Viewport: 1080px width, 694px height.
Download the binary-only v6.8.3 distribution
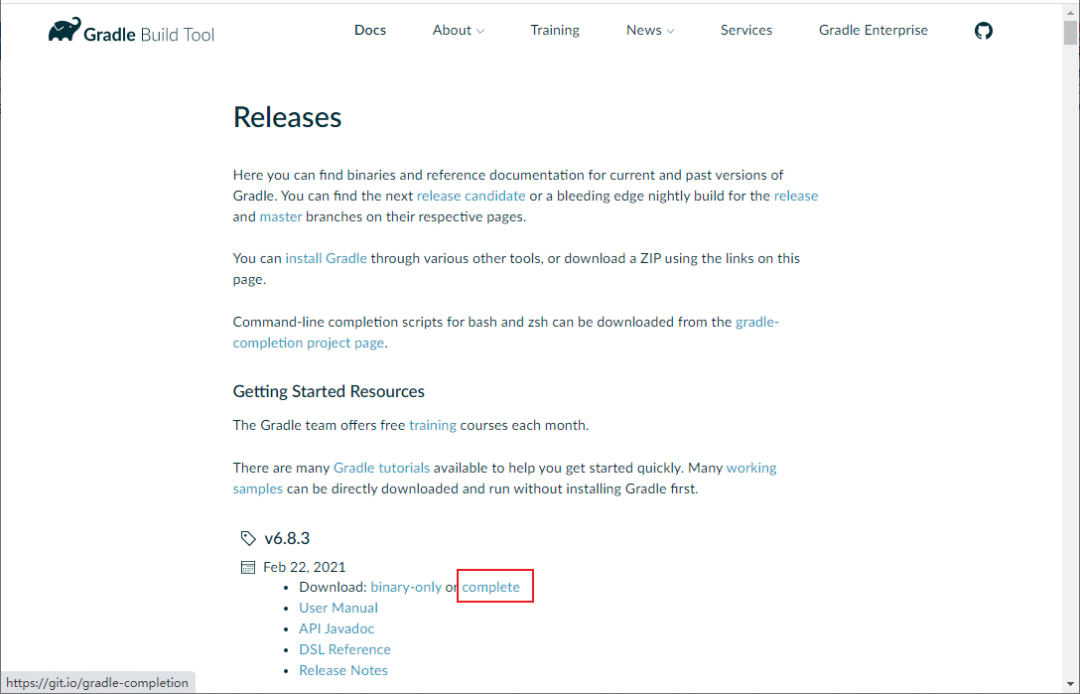pos(406,587)
